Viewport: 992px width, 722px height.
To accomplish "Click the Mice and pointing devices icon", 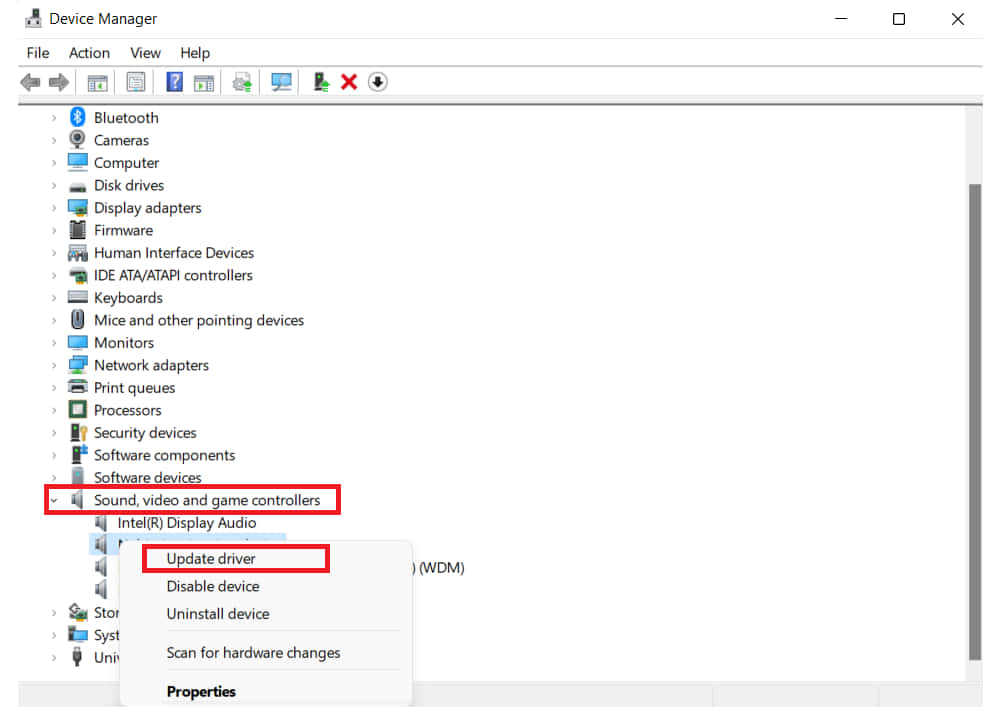I will click(77, 320).
